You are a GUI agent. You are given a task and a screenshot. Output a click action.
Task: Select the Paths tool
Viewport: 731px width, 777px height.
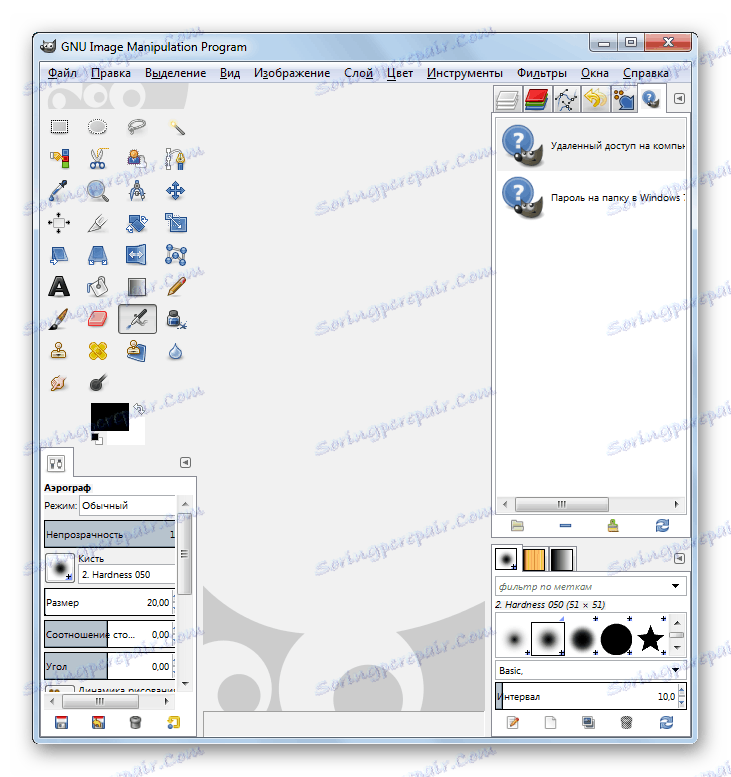[x=175, y=159]
